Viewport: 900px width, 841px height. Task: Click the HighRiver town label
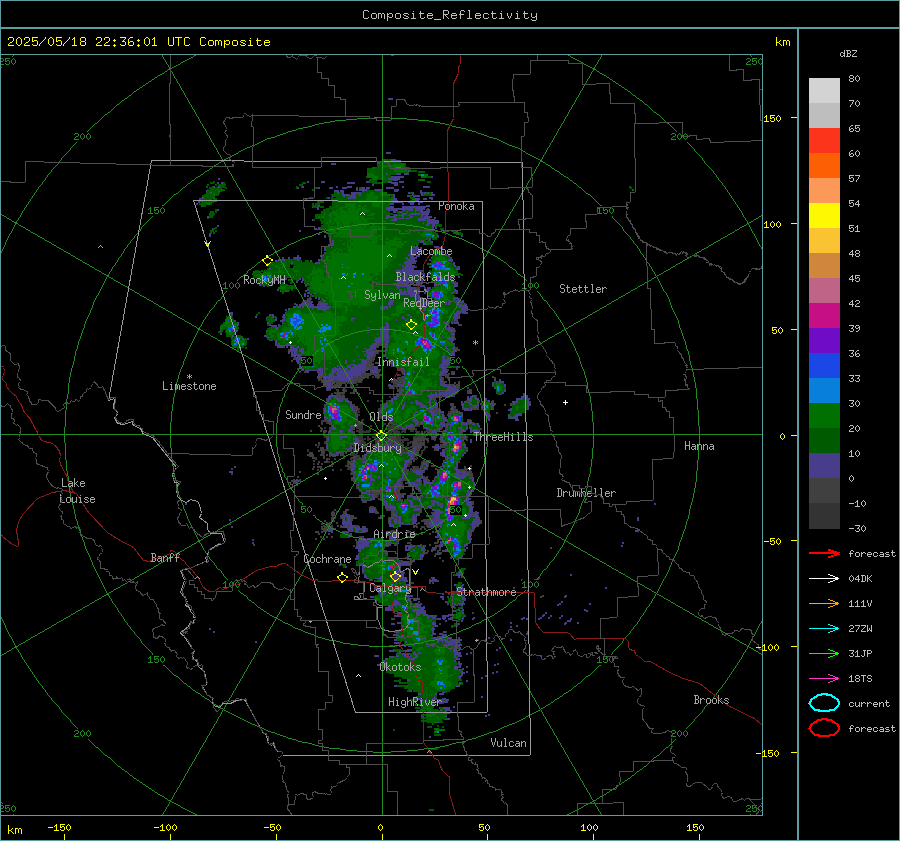414,702
